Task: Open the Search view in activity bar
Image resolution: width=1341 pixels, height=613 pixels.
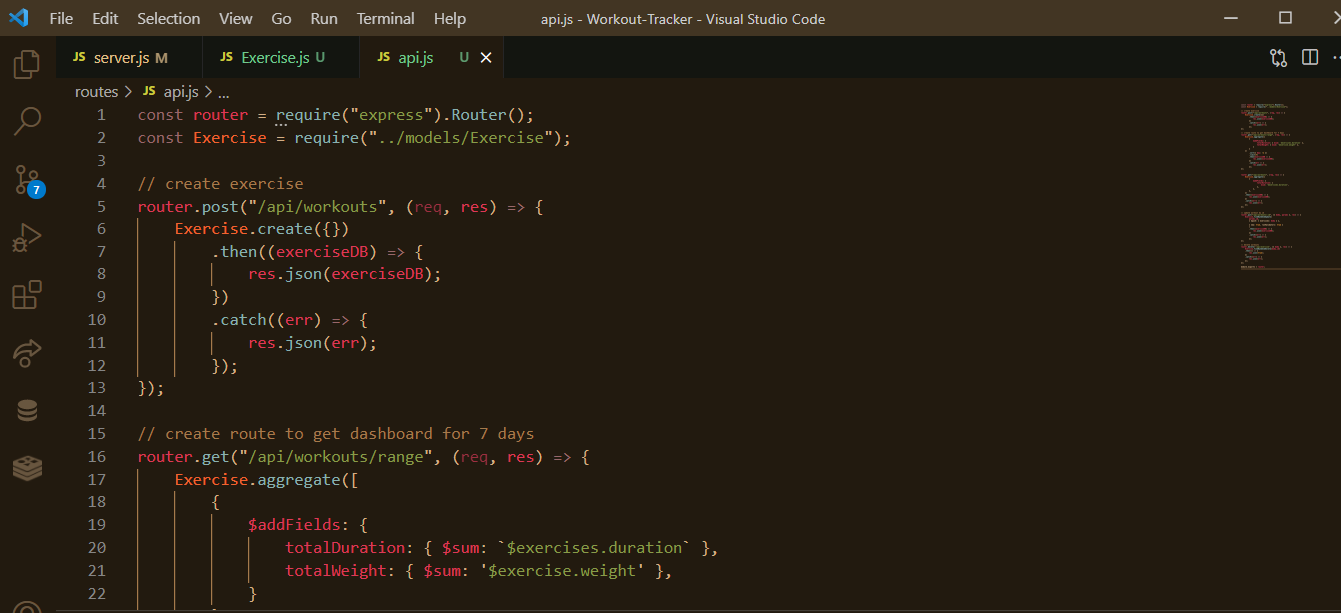Action: tap(27, 122)
